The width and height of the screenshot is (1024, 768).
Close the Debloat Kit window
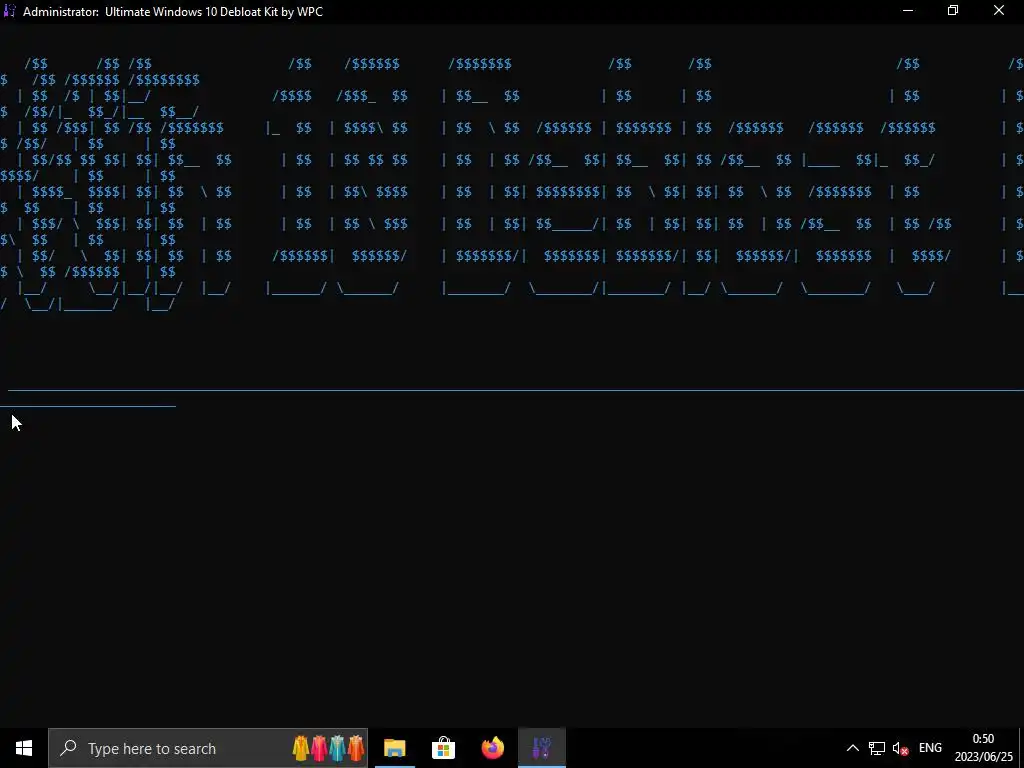coord(999,11)
